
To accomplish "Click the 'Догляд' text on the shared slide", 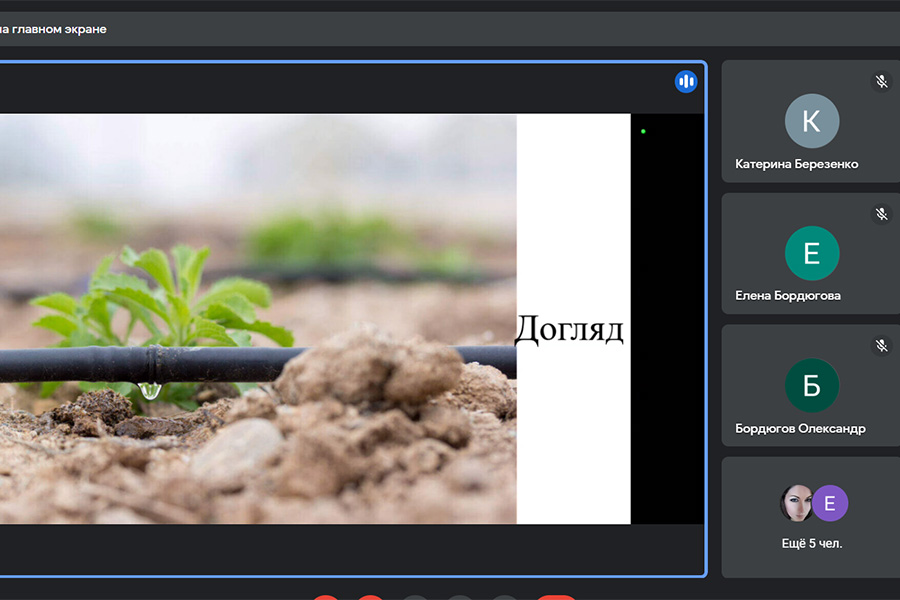I will 569,330.
